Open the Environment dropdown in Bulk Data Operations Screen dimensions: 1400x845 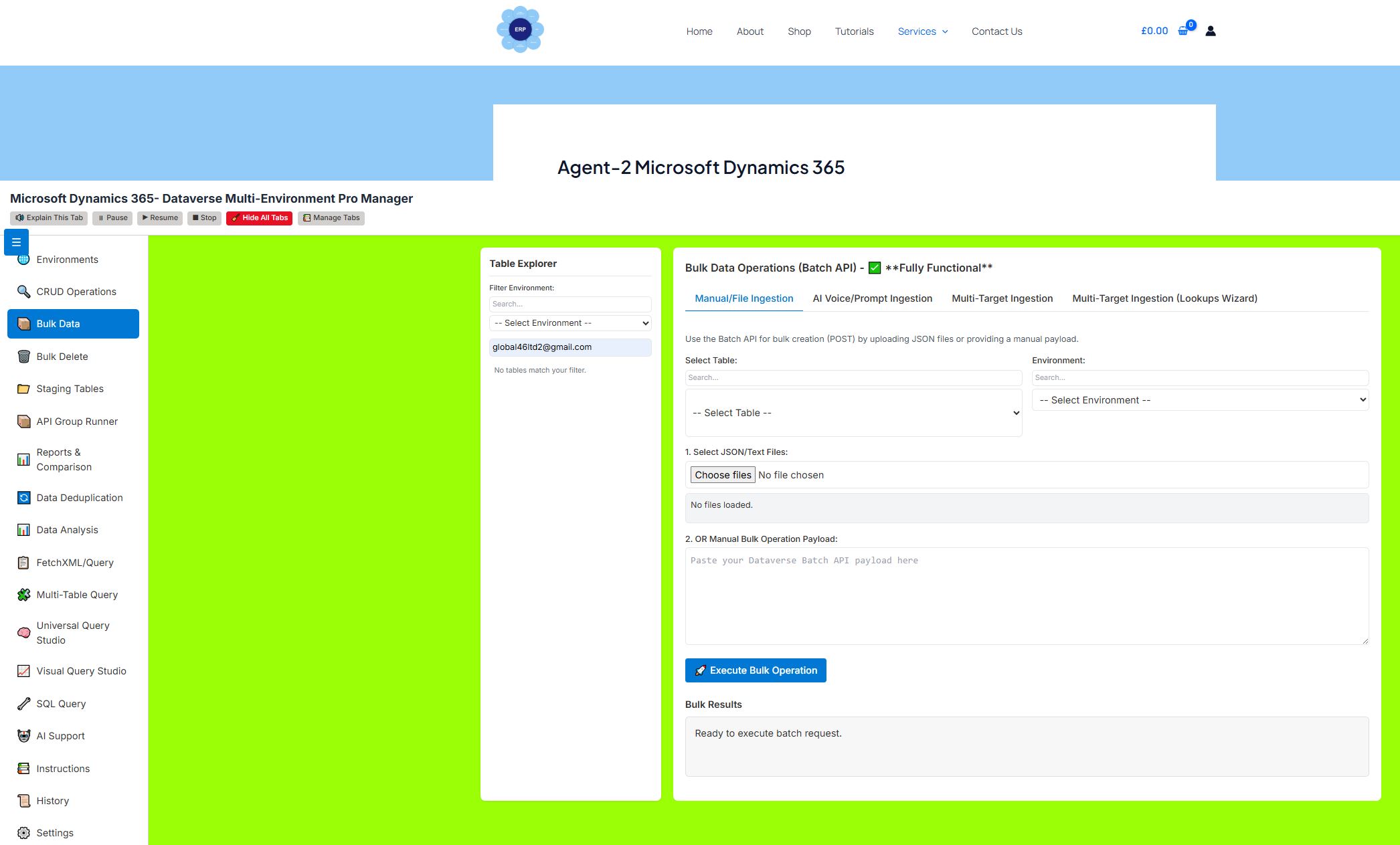click(1200, 399)
